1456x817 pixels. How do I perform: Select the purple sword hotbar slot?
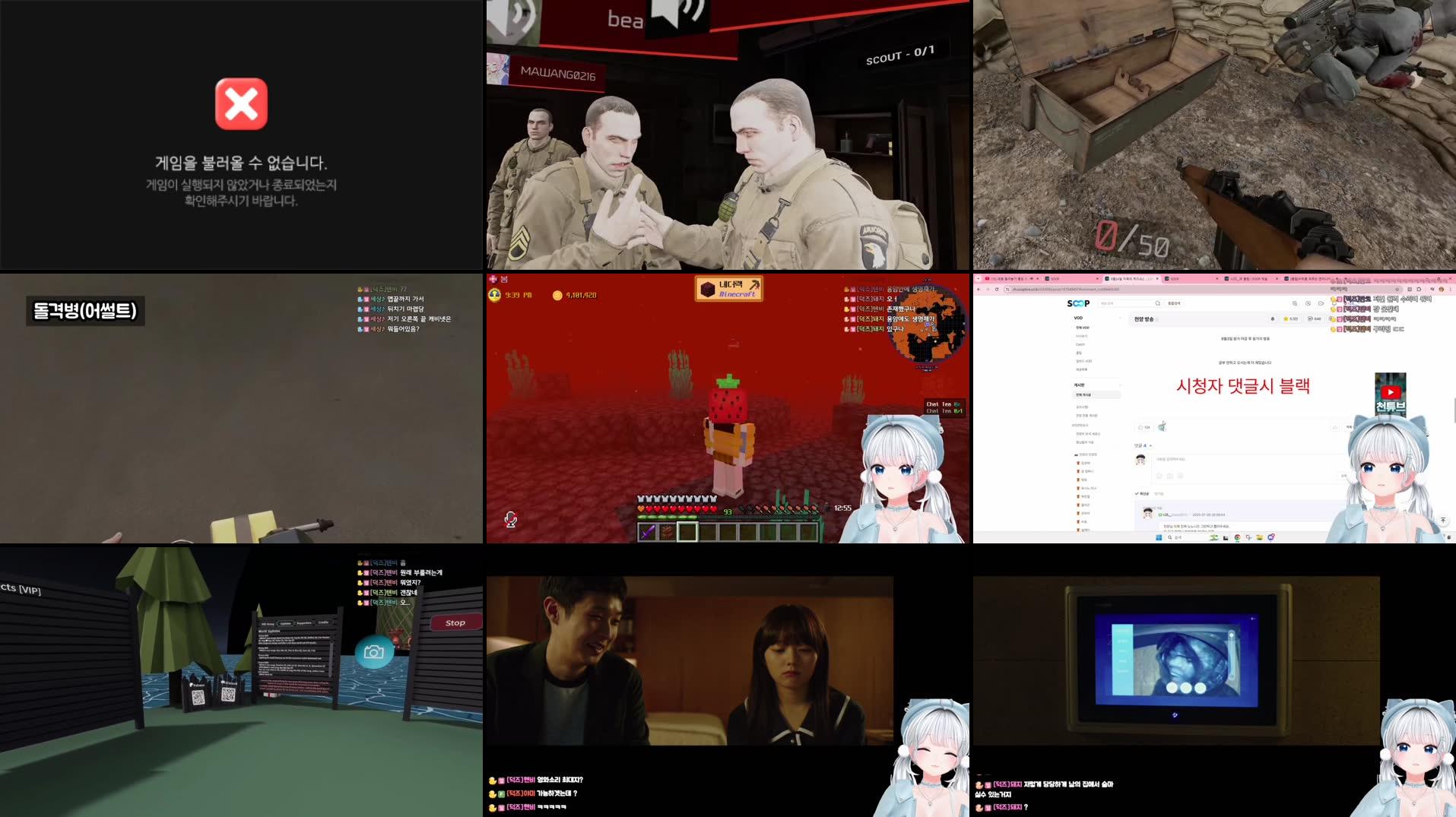[x=647, y=532]
